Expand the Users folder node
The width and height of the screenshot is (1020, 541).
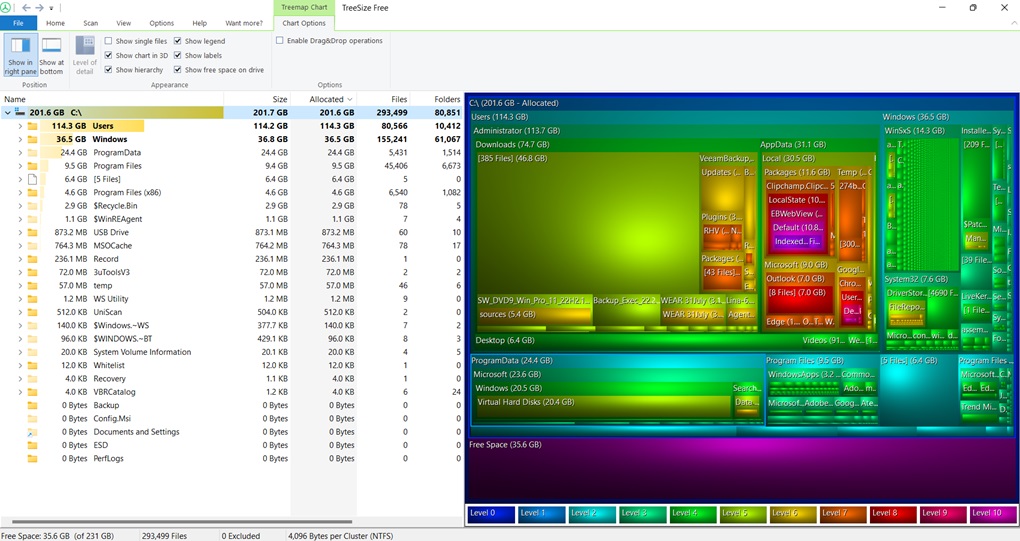(20, 126)
